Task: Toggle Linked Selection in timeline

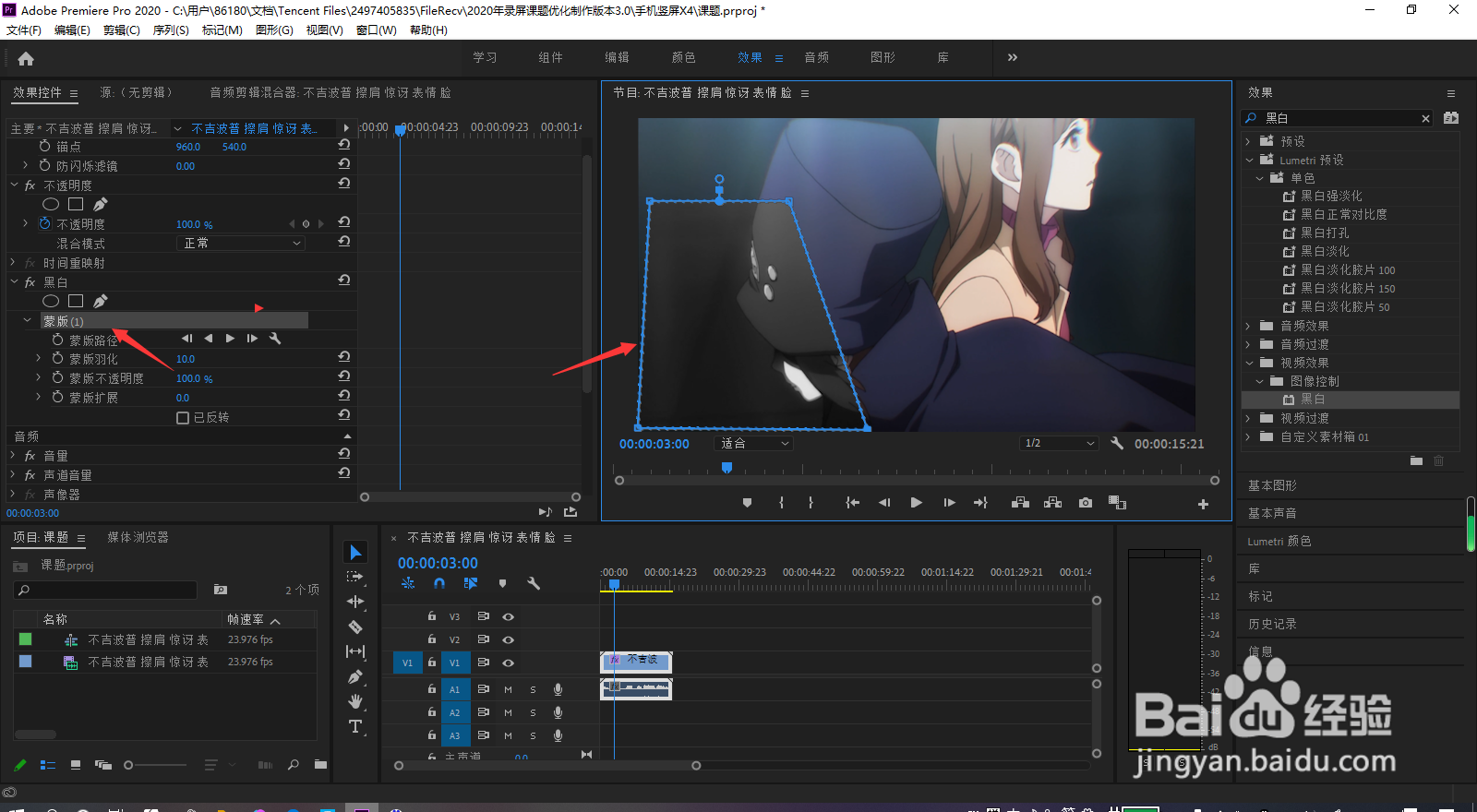Action: point(471,583)
